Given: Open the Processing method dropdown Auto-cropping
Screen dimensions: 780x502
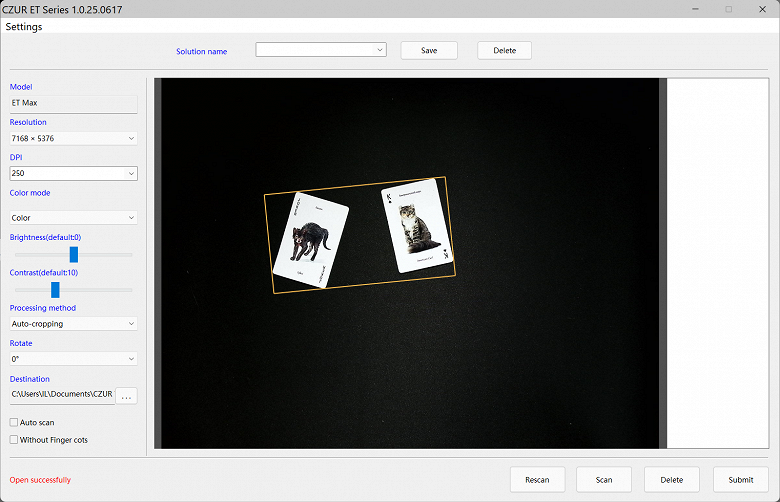Looking at the screenshot, I should point(73,324).
